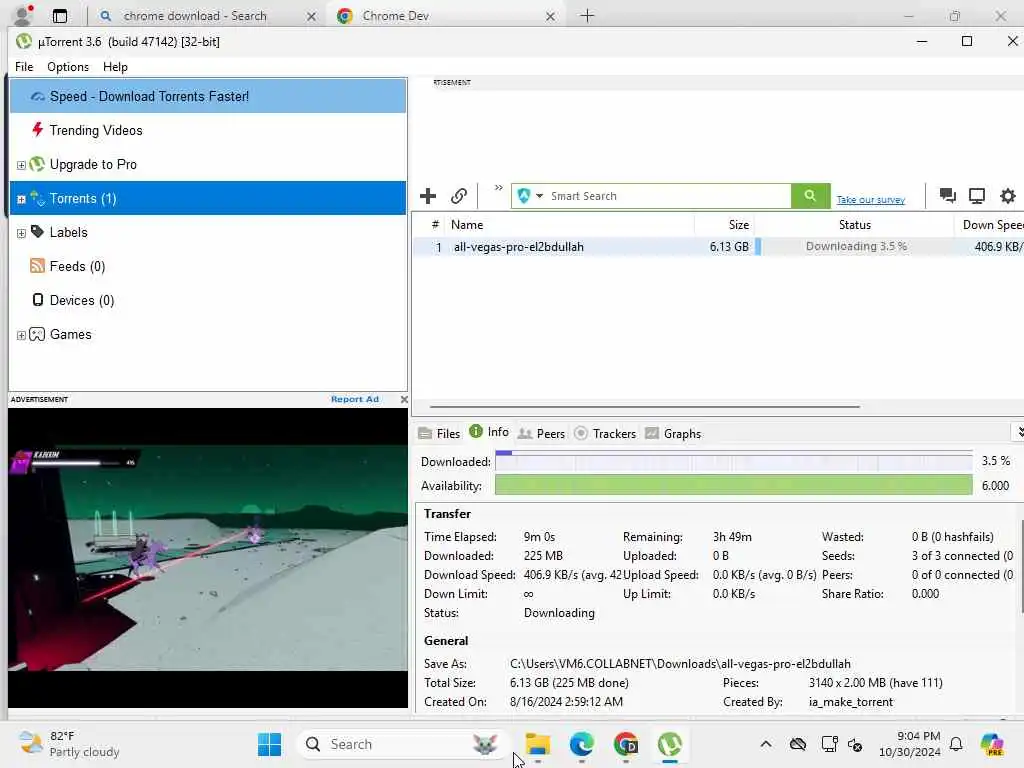
Task: Click the shield search provider icon
Action: (x=524, y=195)
